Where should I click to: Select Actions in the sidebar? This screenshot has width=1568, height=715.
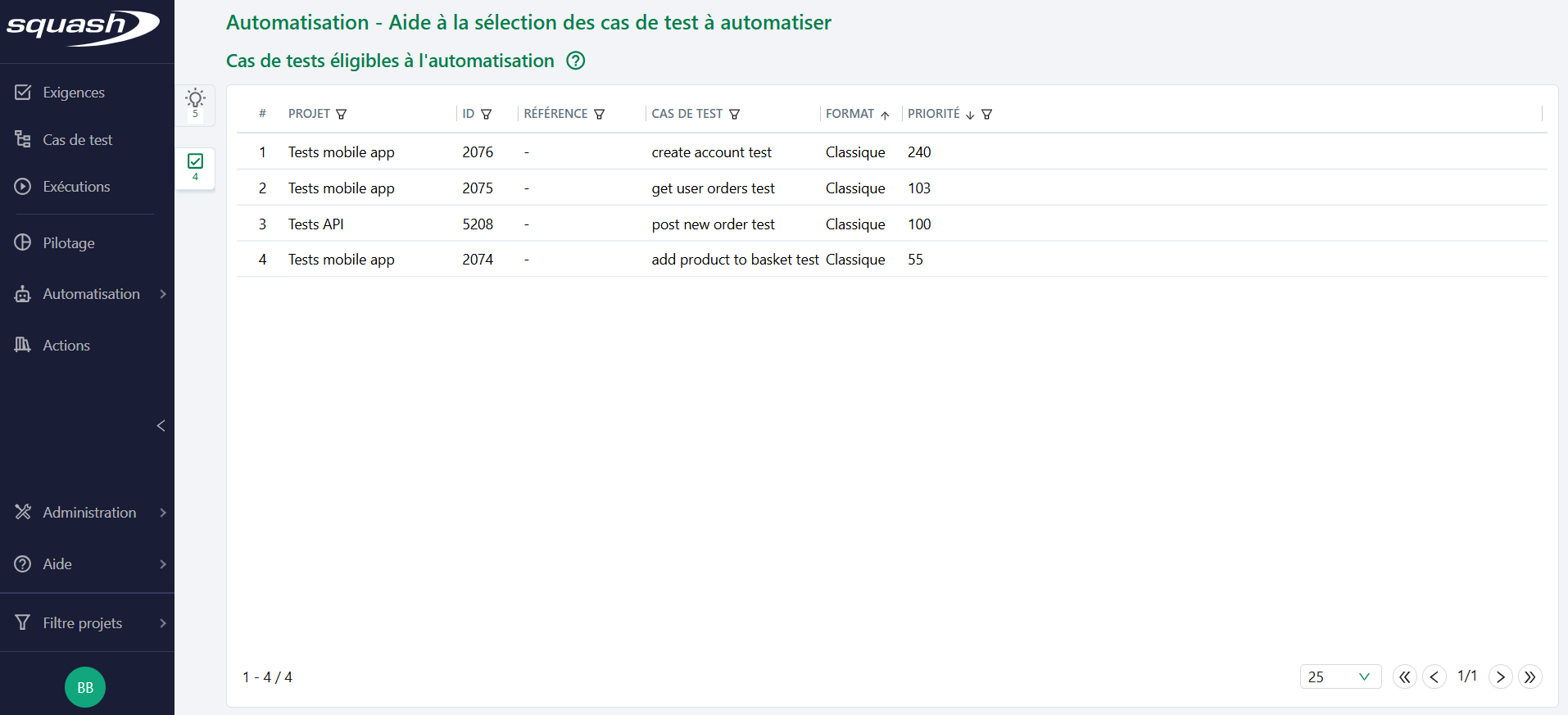66,346
